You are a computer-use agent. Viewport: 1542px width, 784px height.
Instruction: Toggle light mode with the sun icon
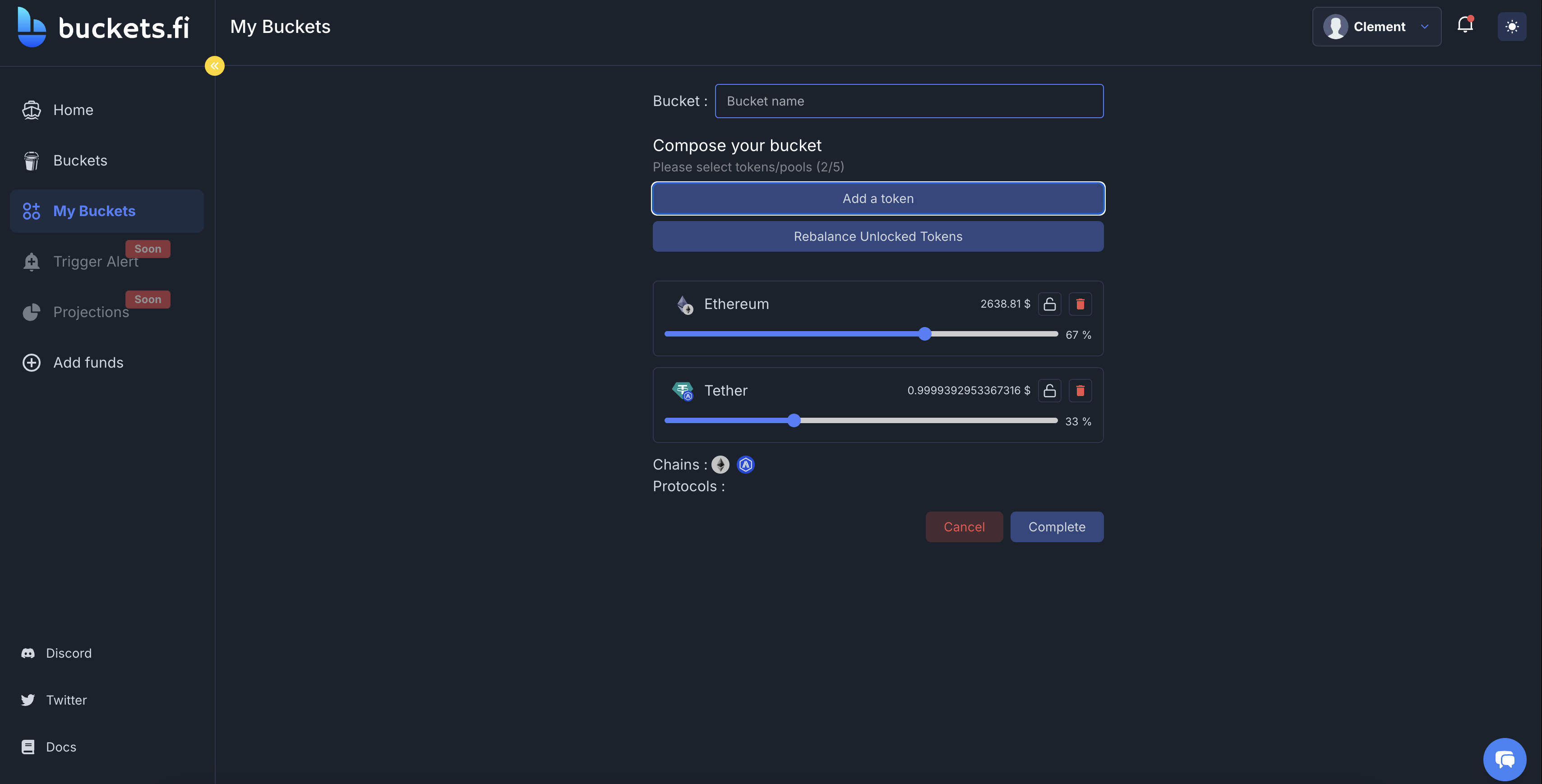(x=1511, y=26)
